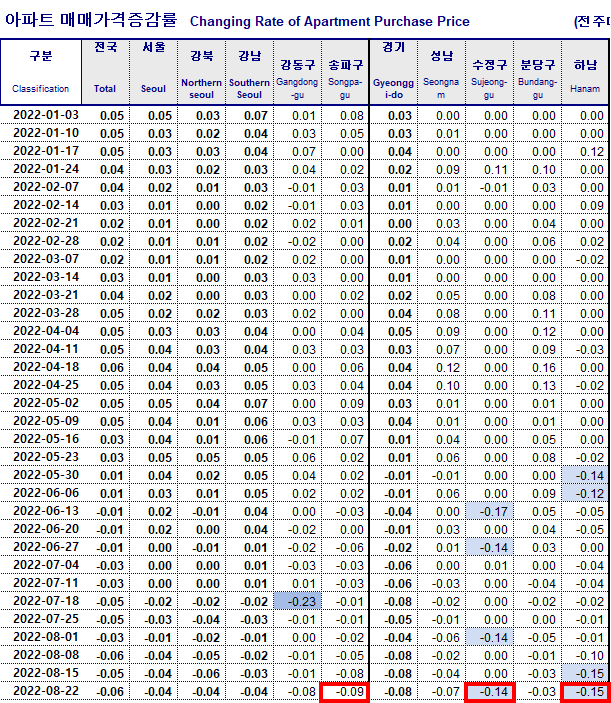Click Hanam value -0.15 on 2022-08-15
The height and width of the screenshot is (703, 611).
[585, 673]
